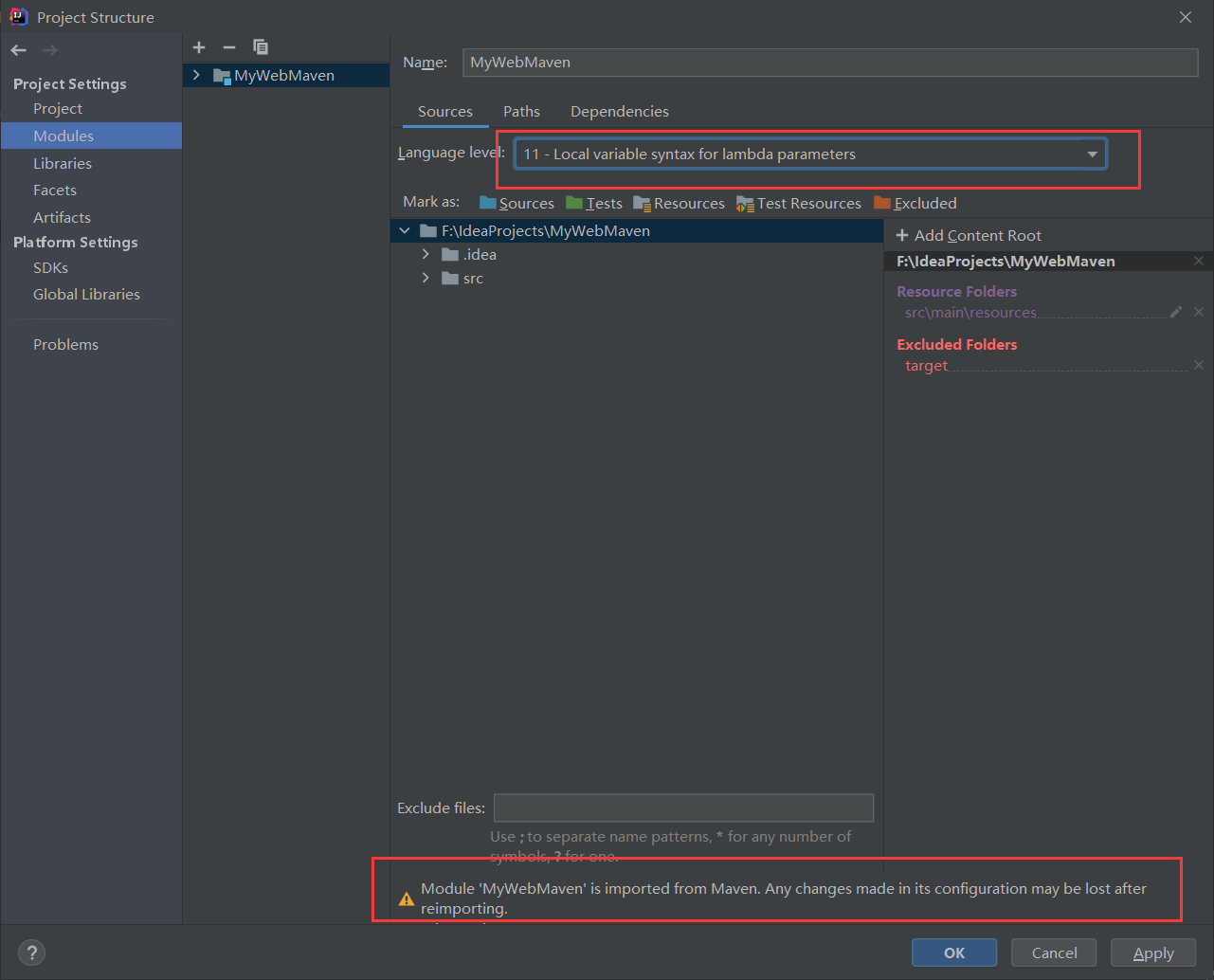Mark folder as Tests
This screenshot has width=1214, height=980.
[594, 203]
